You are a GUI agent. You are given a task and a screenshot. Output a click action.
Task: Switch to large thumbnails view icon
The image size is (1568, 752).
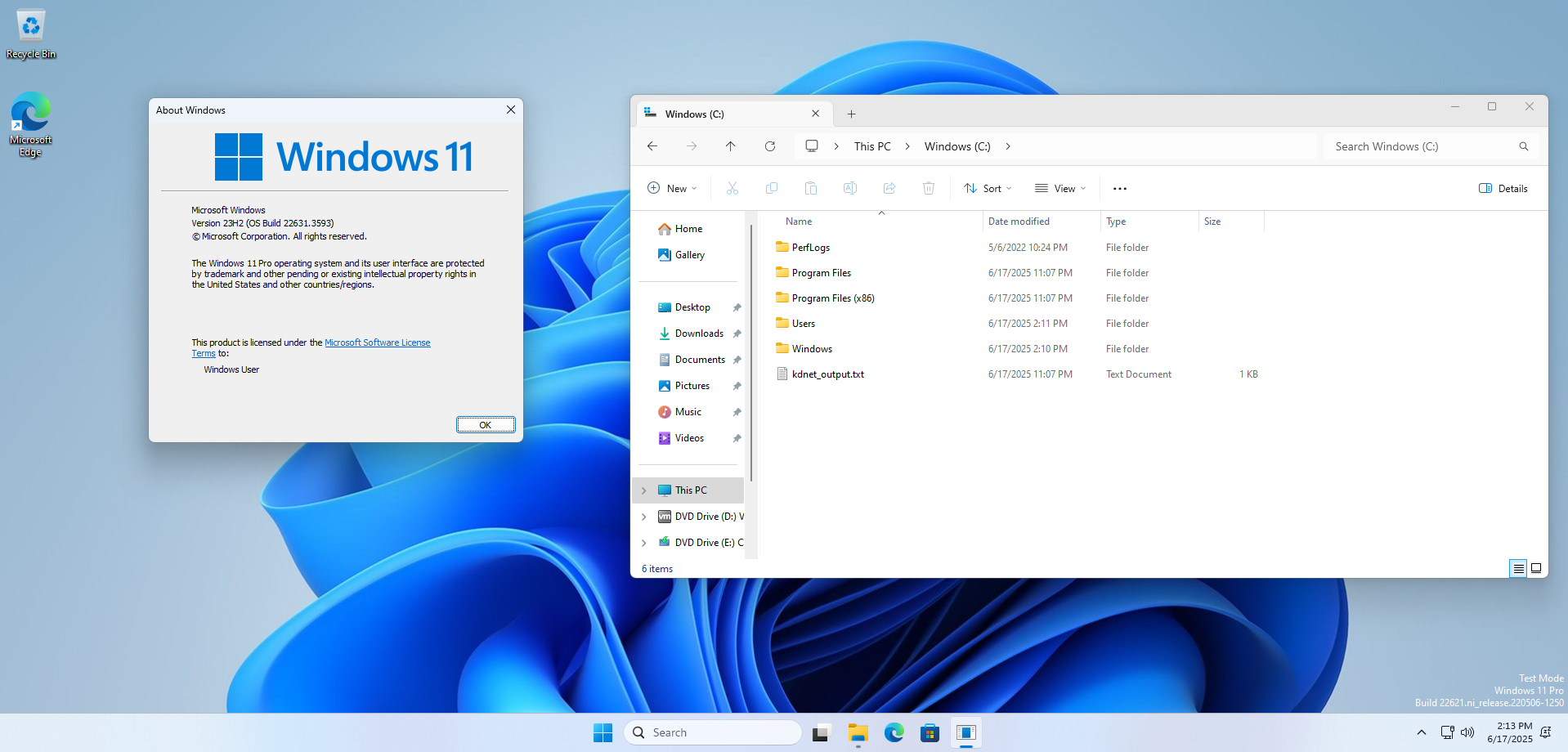pos(1536,568)
